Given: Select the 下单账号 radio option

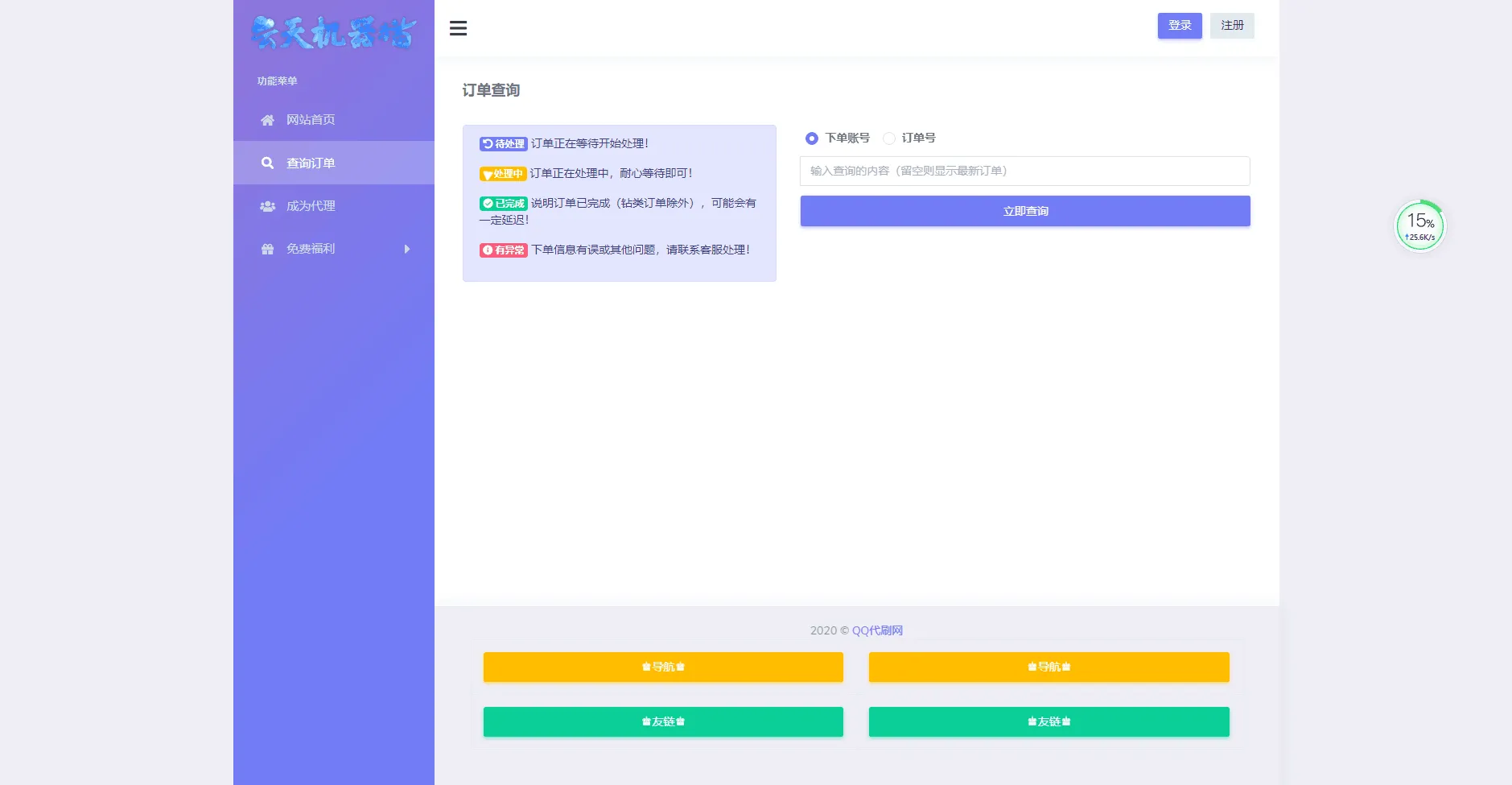Looking at the screenshot, I should [812, 138].
